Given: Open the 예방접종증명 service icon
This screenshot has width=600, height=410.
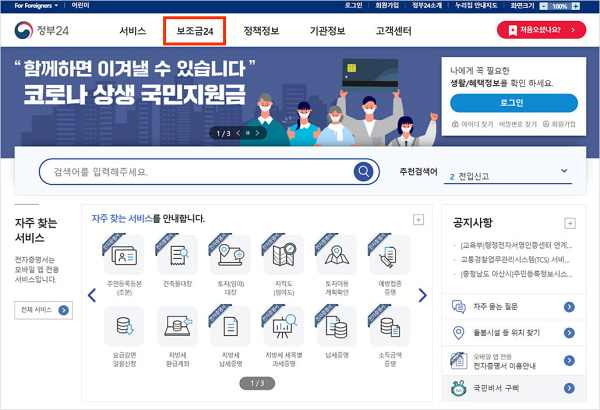Looking at the screenshot, I should point(390,255).
